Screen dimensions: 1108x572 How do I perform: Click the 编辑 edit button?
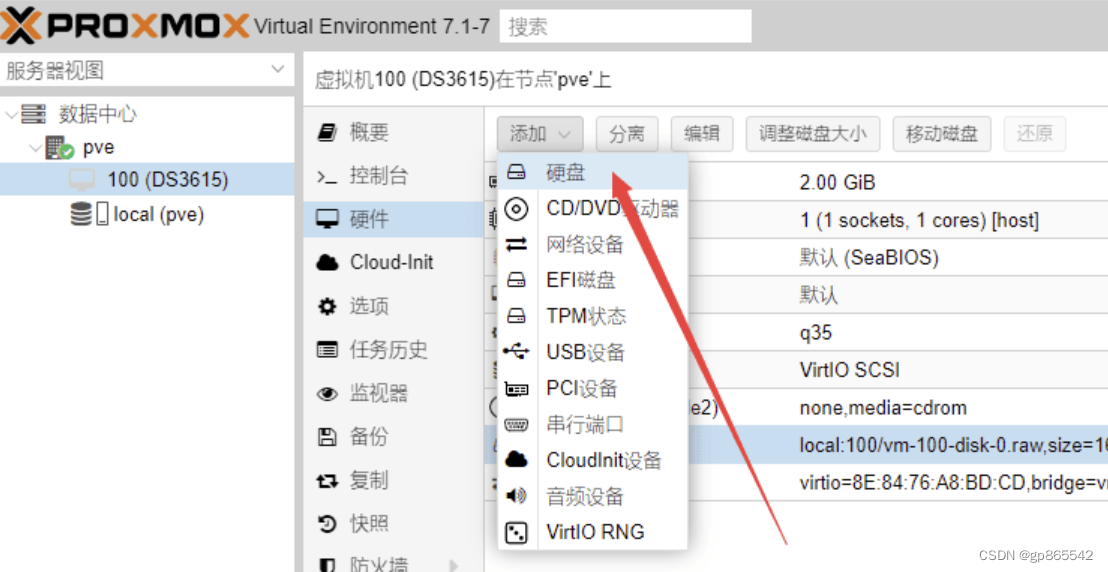pos(702,134)
